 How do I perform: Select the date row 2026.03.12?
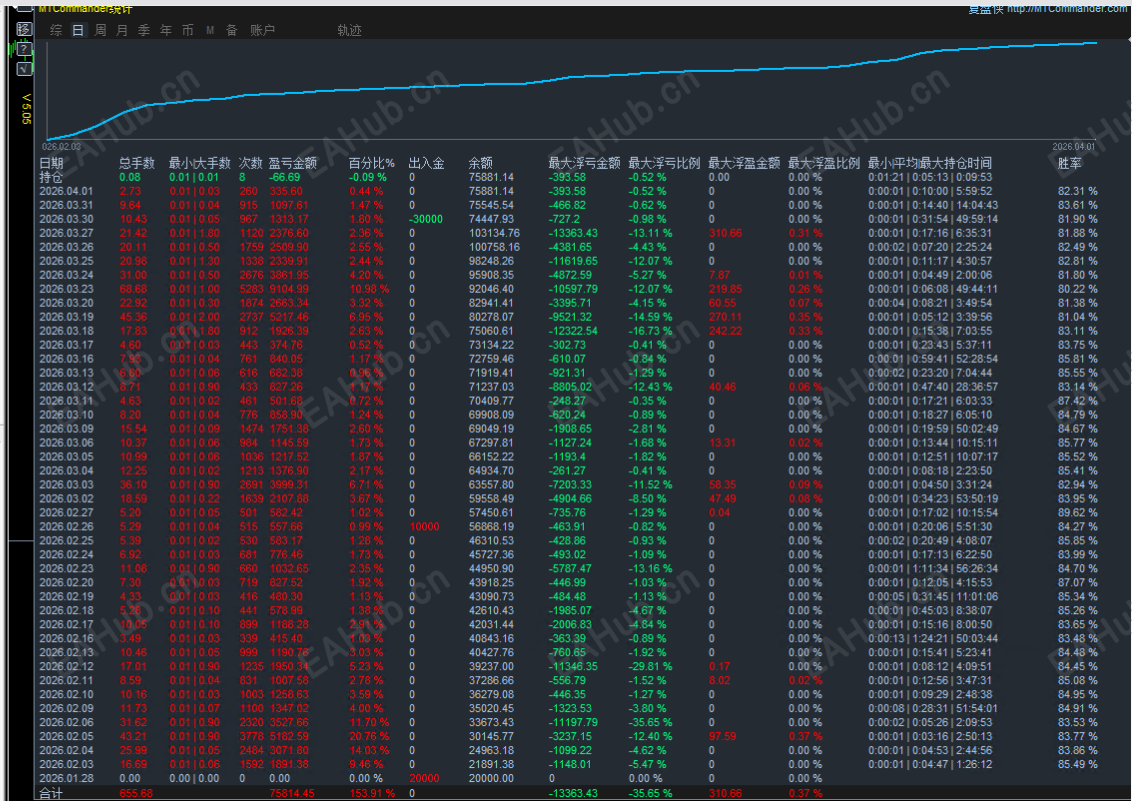click(x=66, y=387)
